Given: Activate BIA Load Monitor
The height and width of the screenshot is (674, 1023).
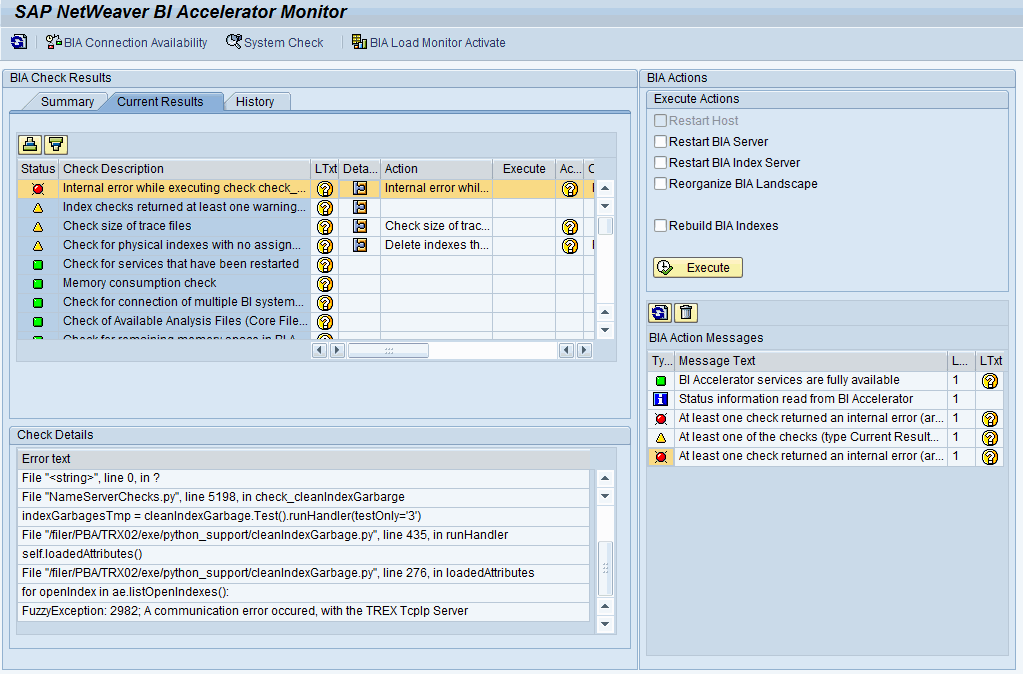Looking at the screenshot, I should (429, 42).
